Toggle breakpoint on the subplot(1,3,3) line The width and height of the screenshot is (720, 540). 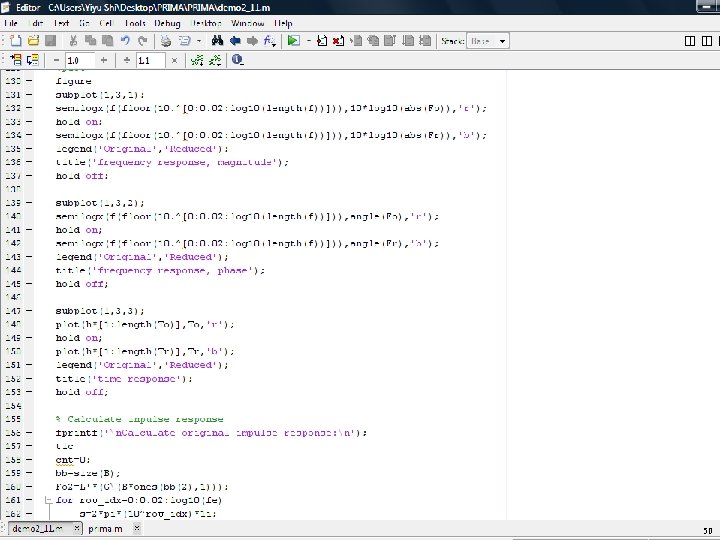29,310
